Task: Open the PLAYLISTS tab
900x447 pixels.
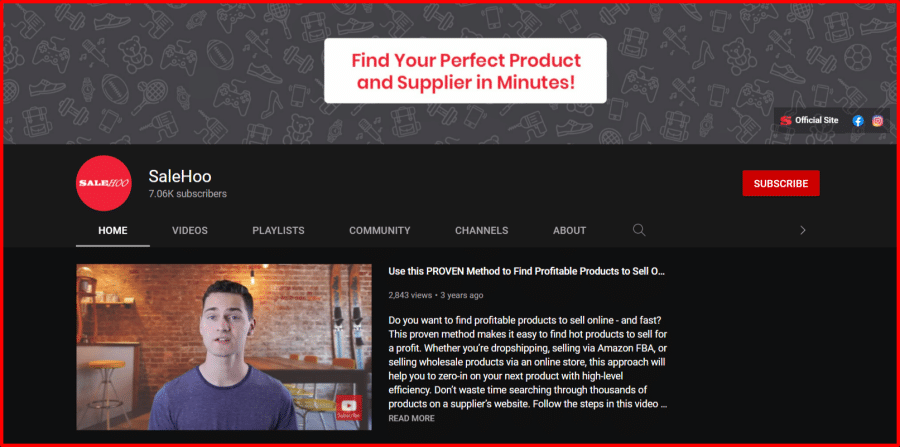Action: [278, 231]
